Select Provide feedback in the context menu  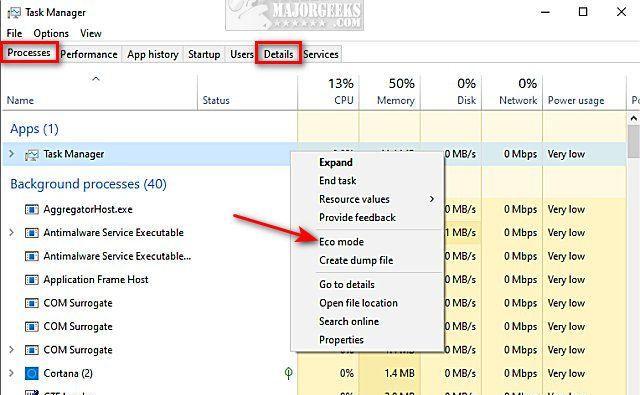tap(358, 217)
